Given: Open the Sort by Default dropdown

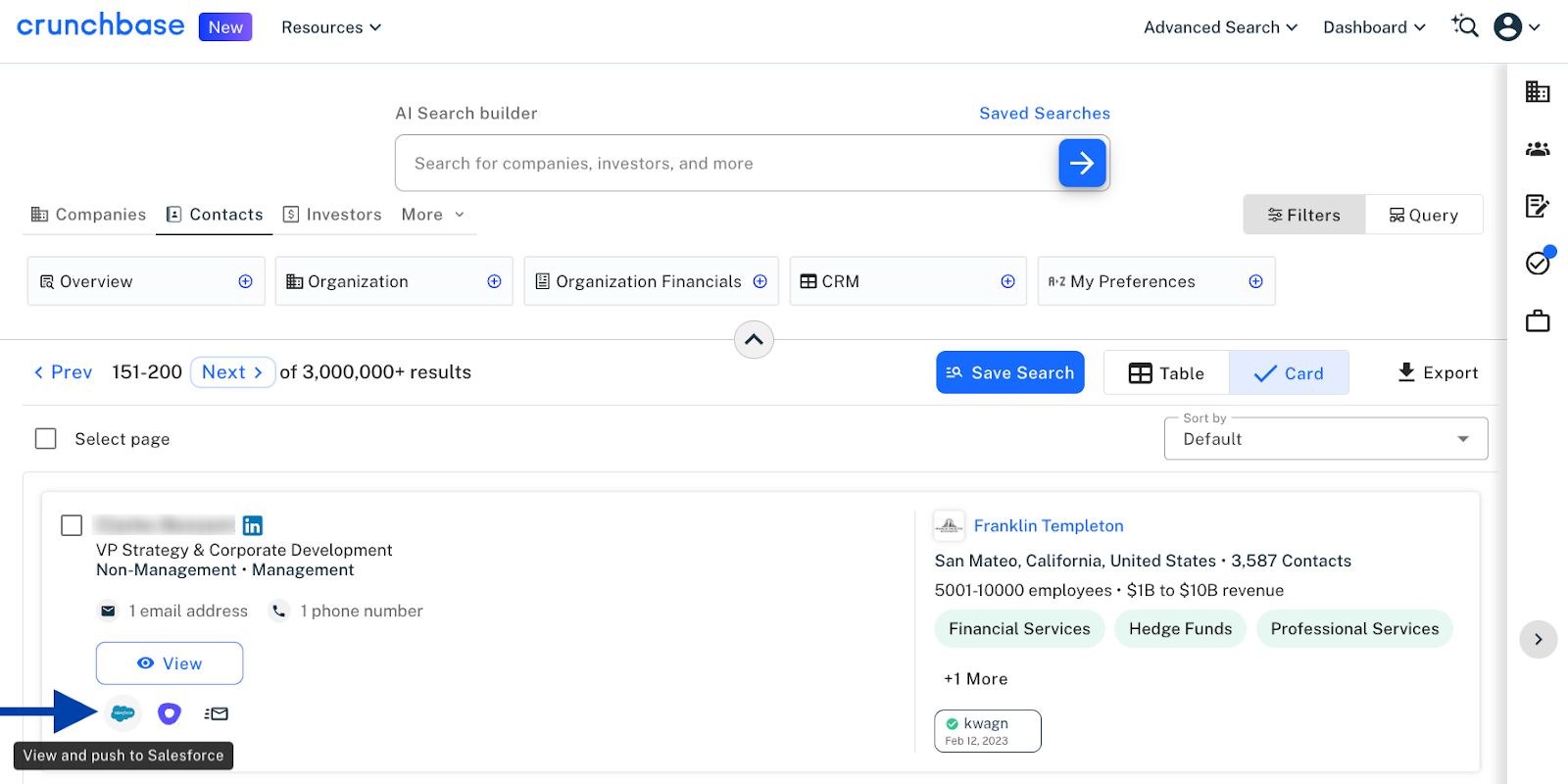Looking at the screenshot, I should [x=1326, y=439].
